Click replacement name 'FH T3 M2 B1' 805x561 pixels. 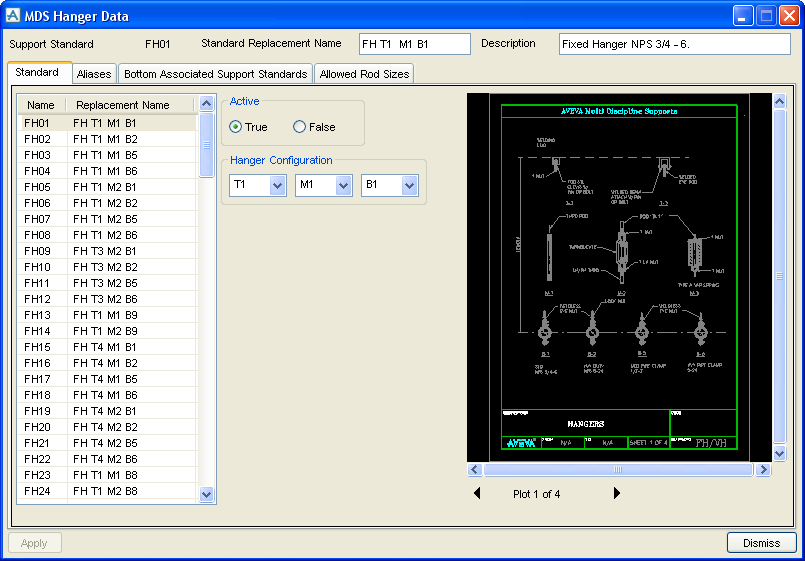pos(105,251)
